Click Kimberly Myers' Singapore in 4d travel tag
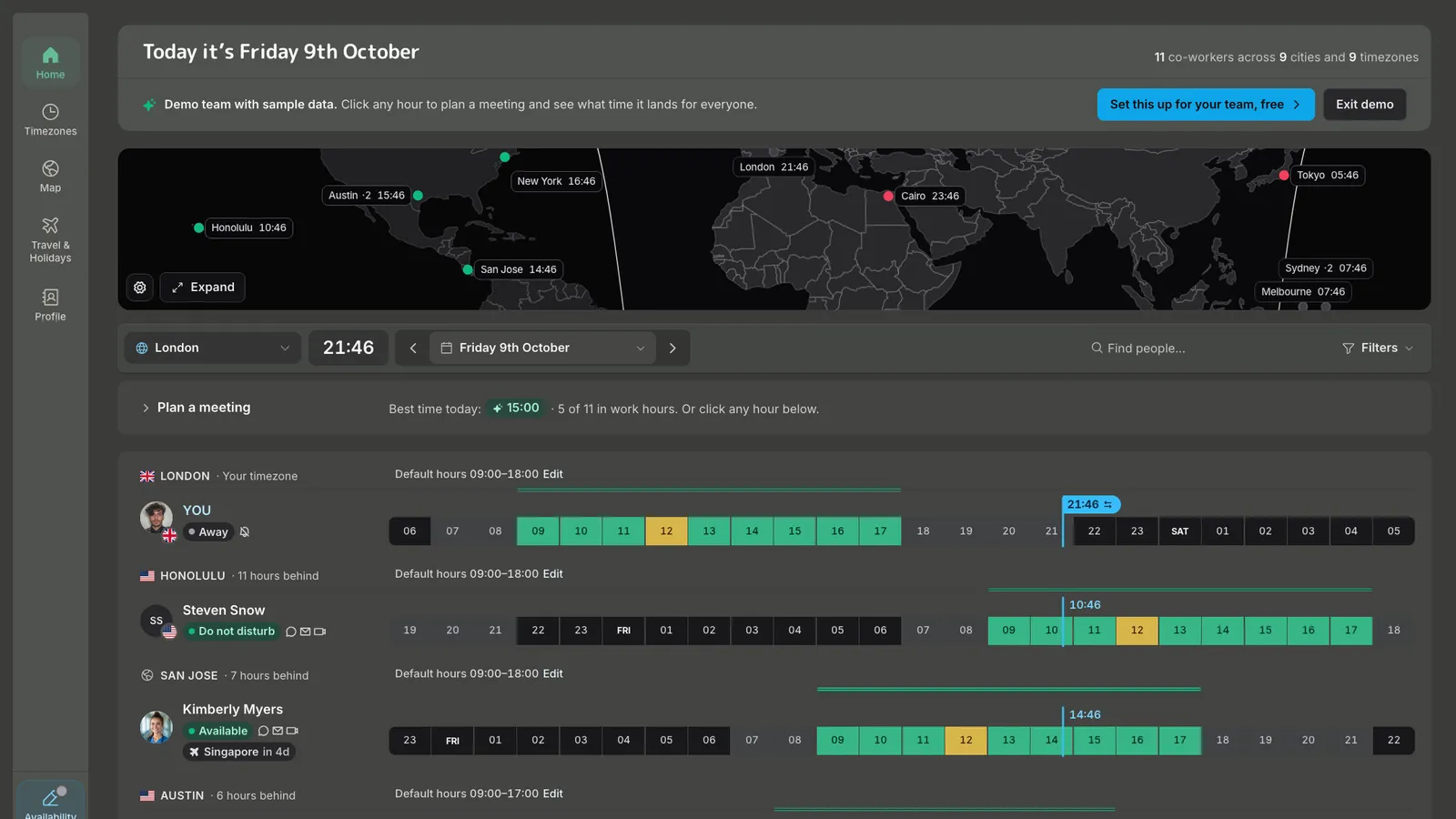Viewport: 1456px width, 819px height. coord(238,753)
